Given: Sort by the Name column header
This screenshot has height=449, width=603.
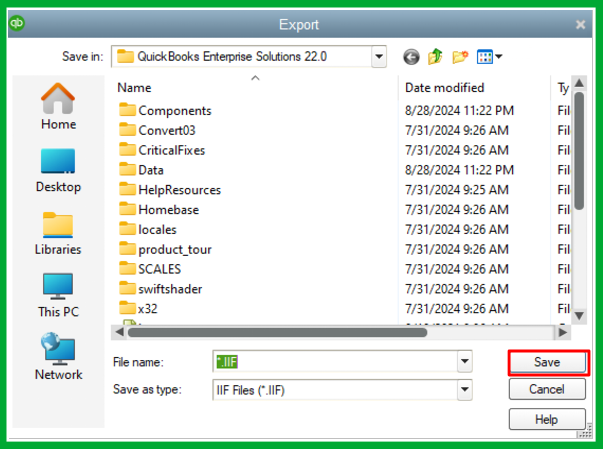Looking at the screenshot, I should pos(134,88).
